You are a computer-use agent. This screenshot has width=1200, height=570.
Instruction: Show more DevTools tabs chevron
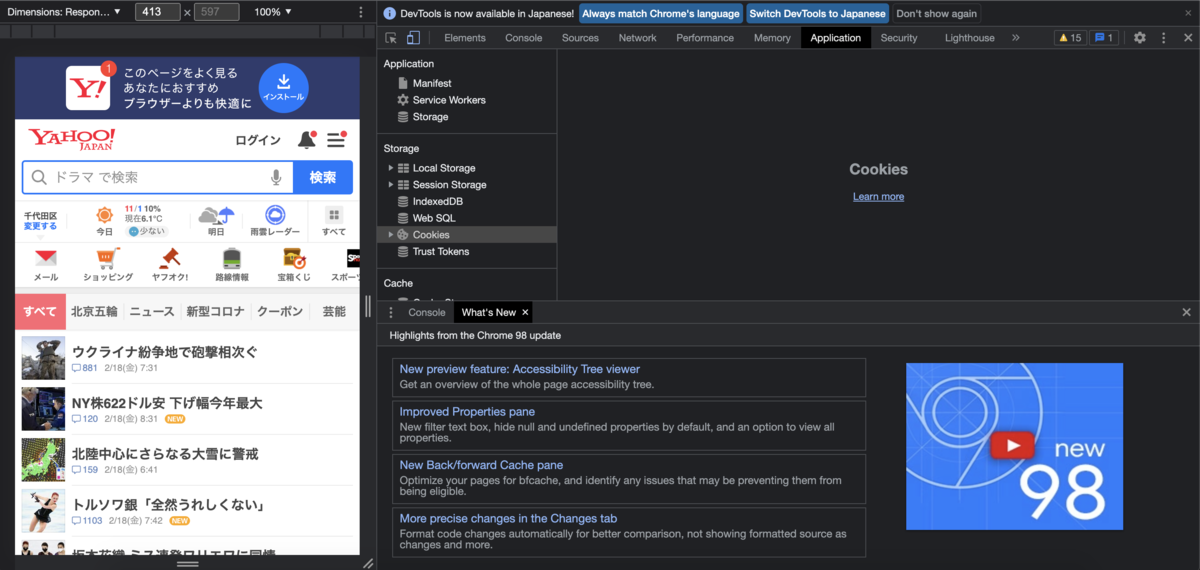click(1016, 38)
